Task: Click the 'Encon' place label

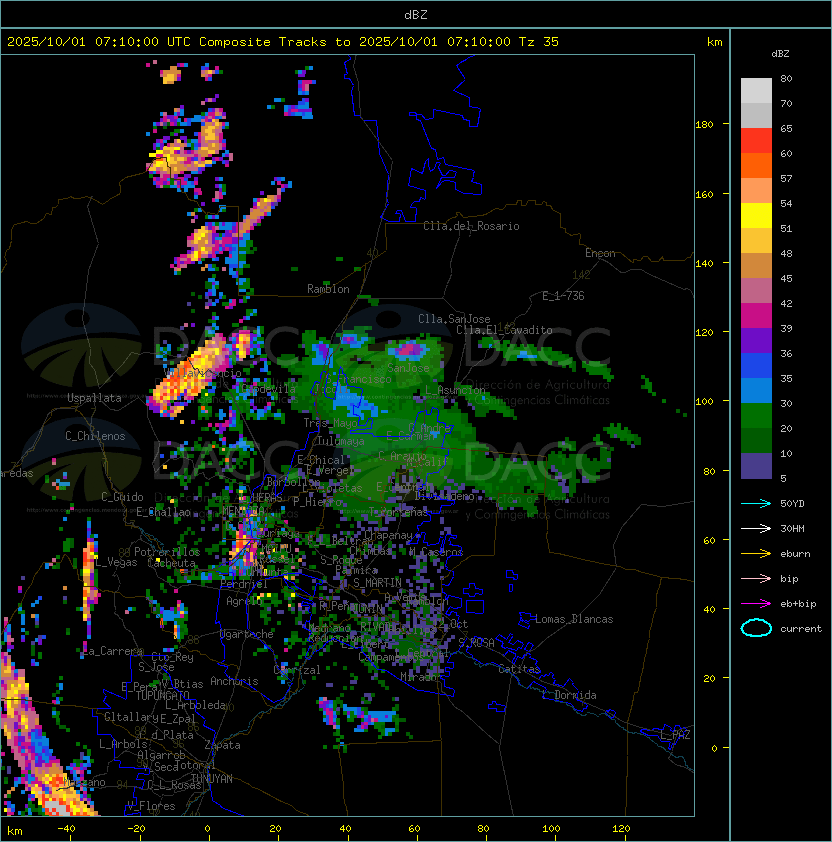Action: pos(600,253)
